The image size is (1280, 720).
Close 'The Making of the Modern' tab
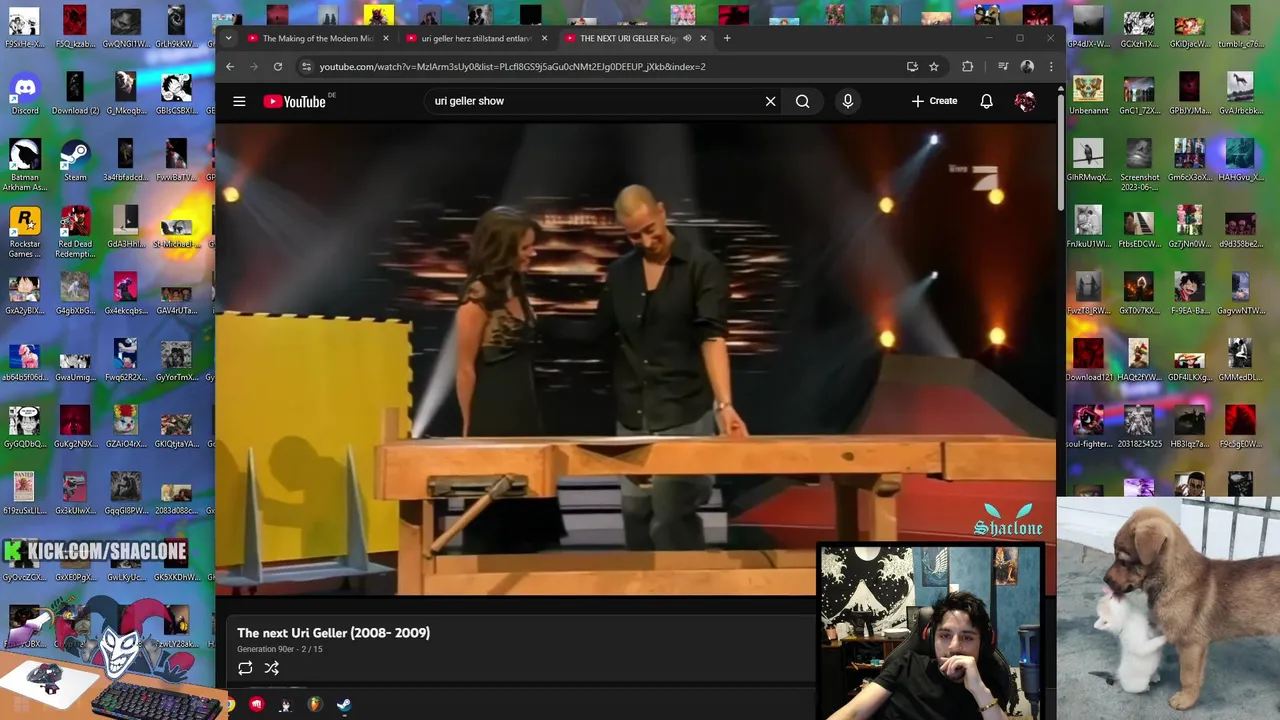pyautogui.click(x=385, y=38)
